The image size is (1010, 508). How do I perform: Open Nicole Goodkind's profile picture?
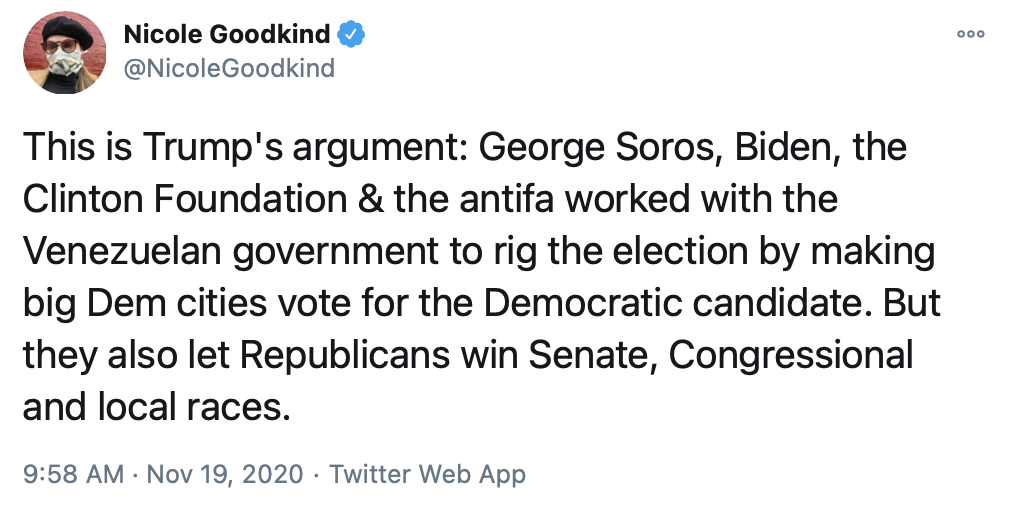coord(64,55)
